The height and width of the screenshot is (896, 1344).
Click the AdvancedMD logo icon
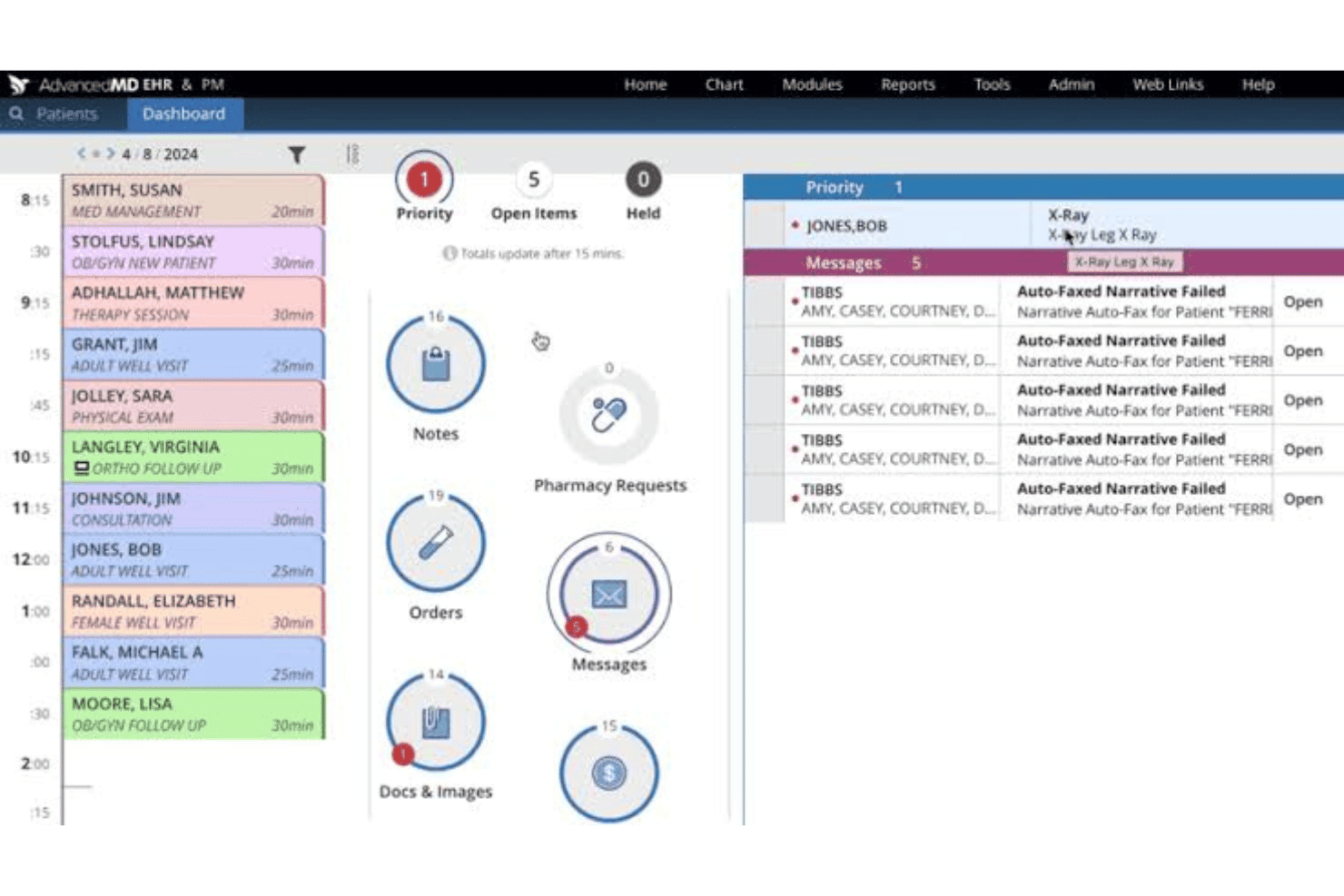[x=18, y=84]
